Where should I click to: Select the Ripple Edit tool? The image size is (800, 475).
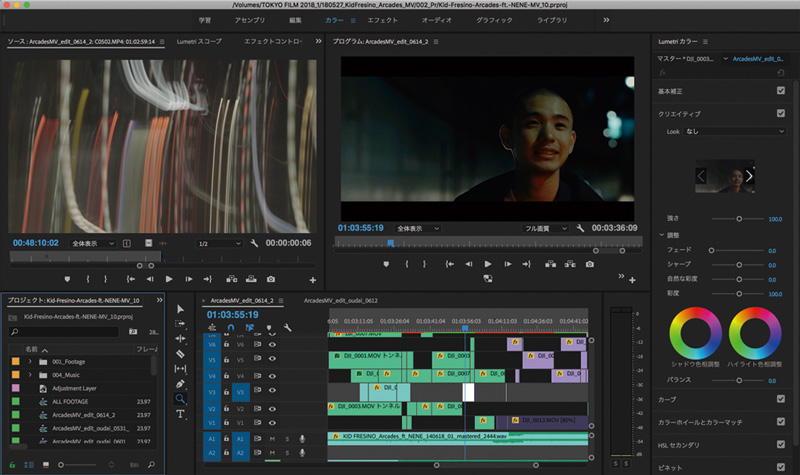pos(180,338)
